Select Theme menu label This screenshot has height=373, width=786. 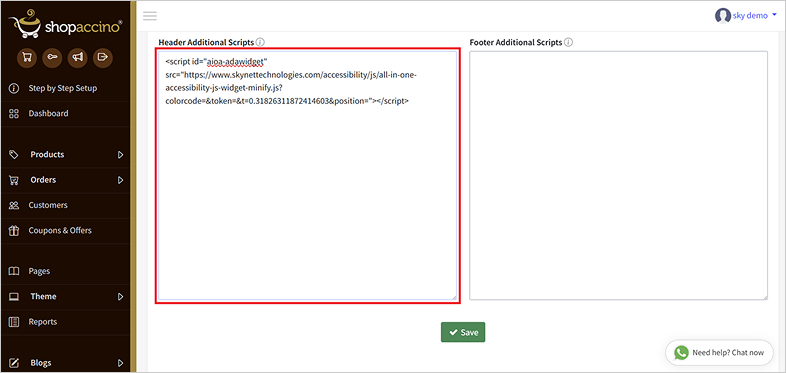click(43, 297)
